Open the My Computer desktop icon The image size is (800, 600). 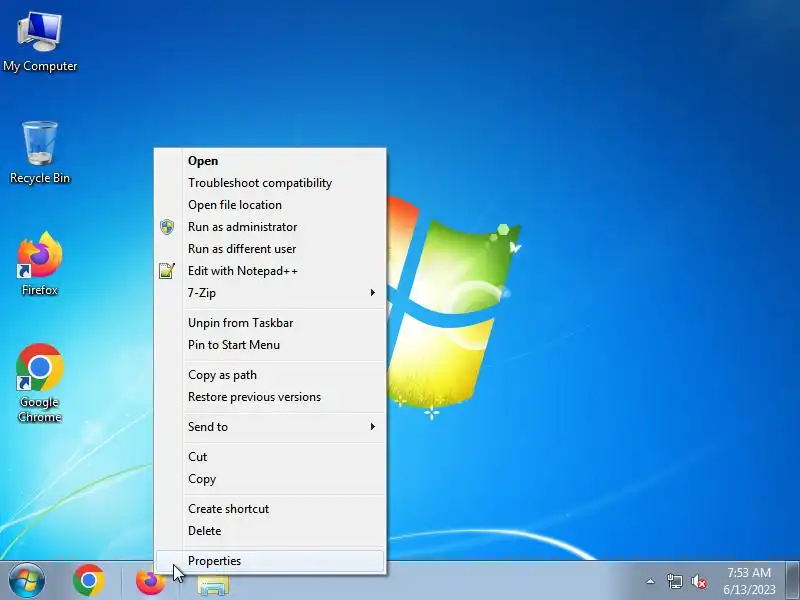click(40, 43)
